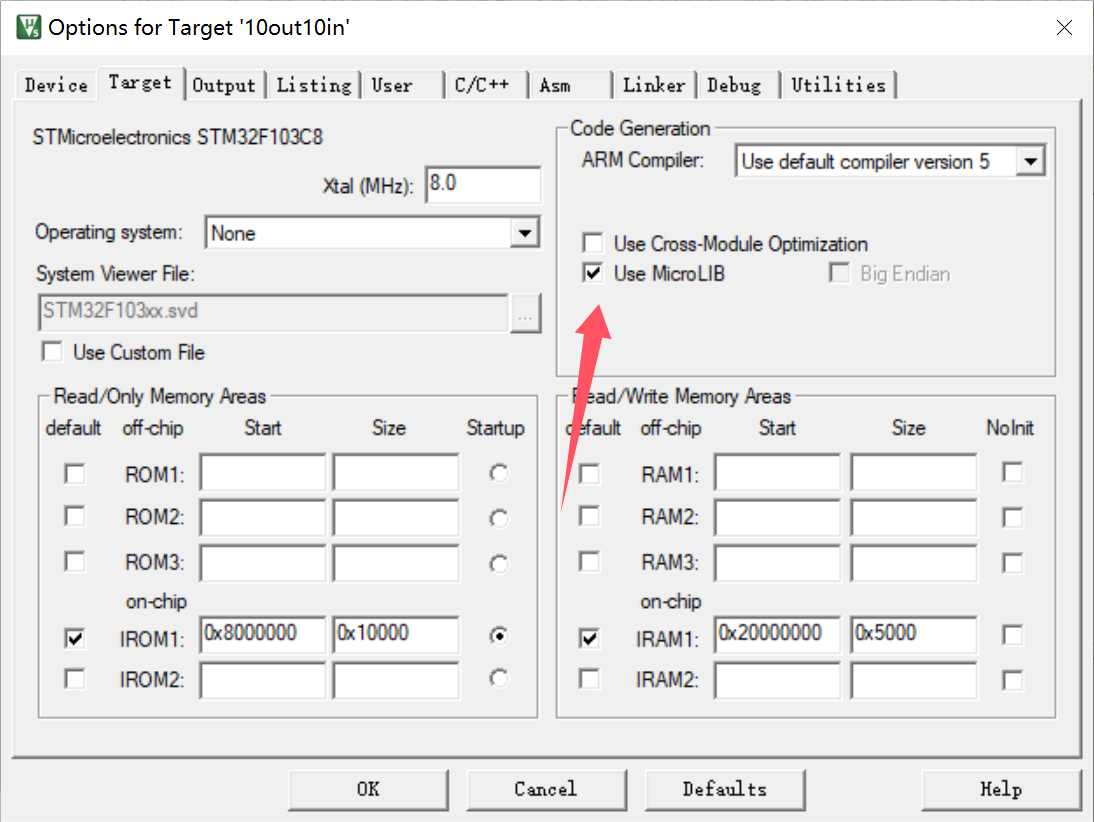This screenshot has width=1094, height=822.
Task: Click the ROM1 Size field
Action: [x=396, y=472]
